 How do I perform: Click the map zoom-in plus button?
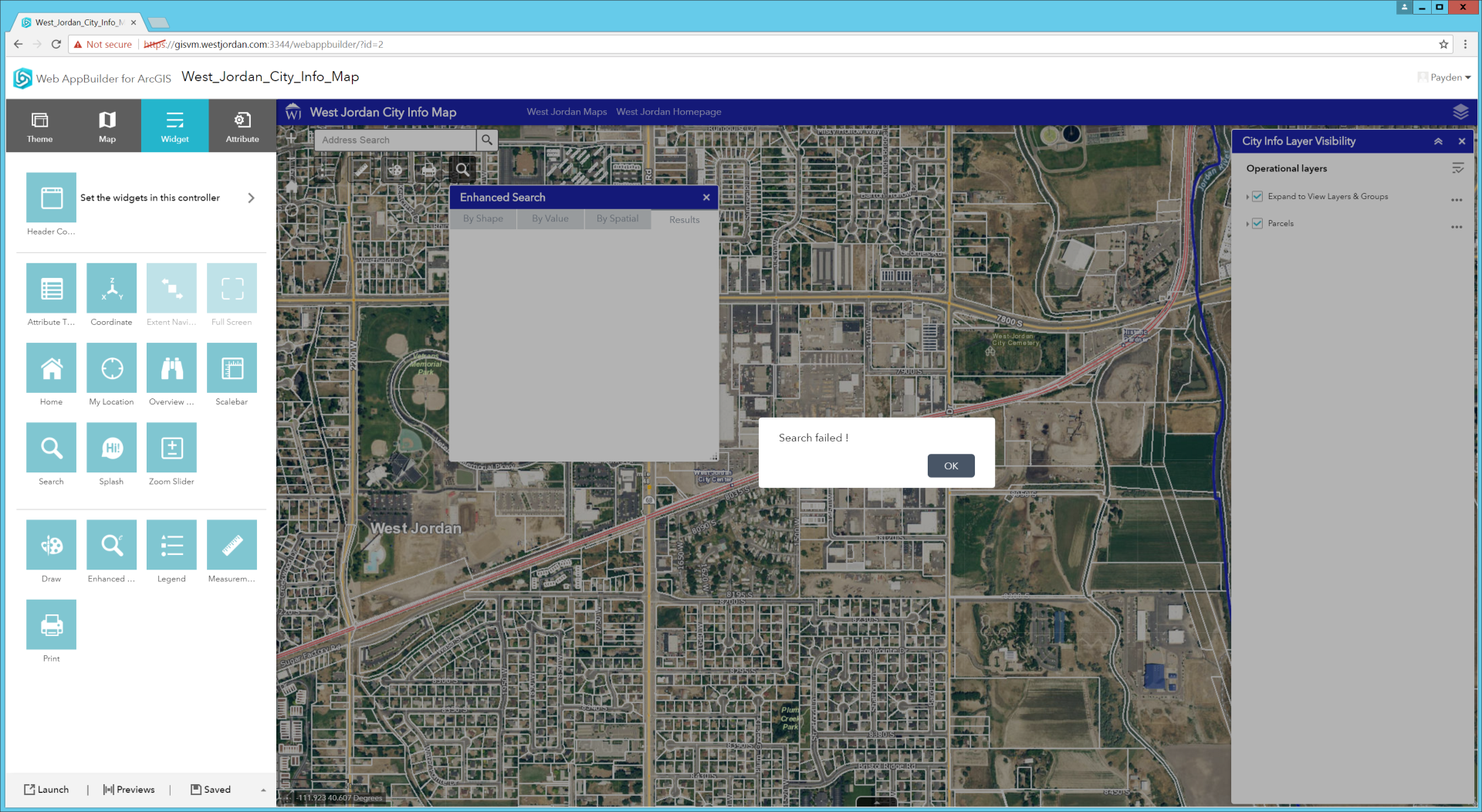(x=291, y=138)
